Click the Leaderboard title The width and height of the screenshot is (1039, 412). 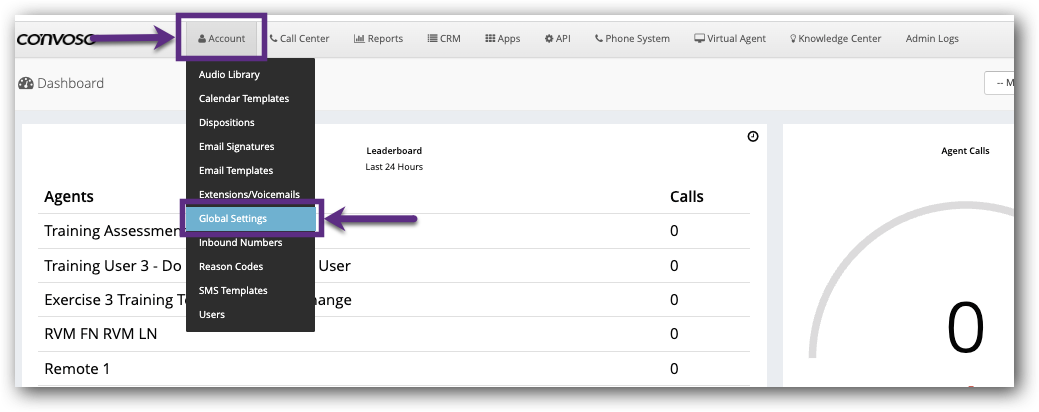click(394, 151)
